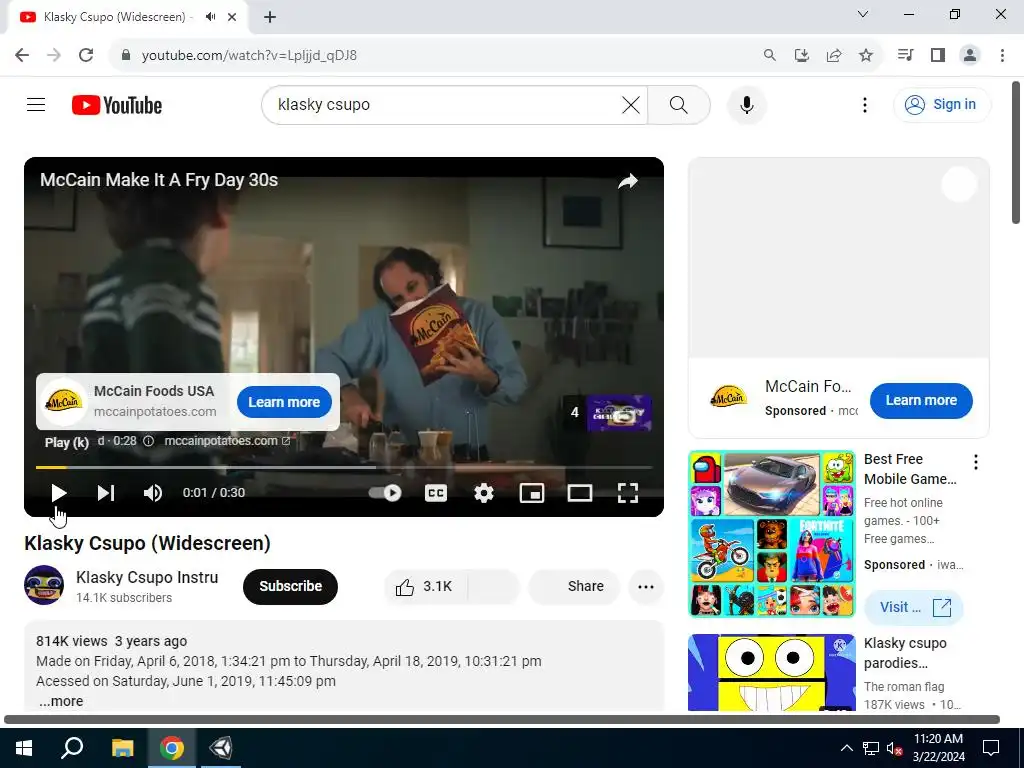
Task: Open File Explorer from taskbar
Action: [122, 748]
